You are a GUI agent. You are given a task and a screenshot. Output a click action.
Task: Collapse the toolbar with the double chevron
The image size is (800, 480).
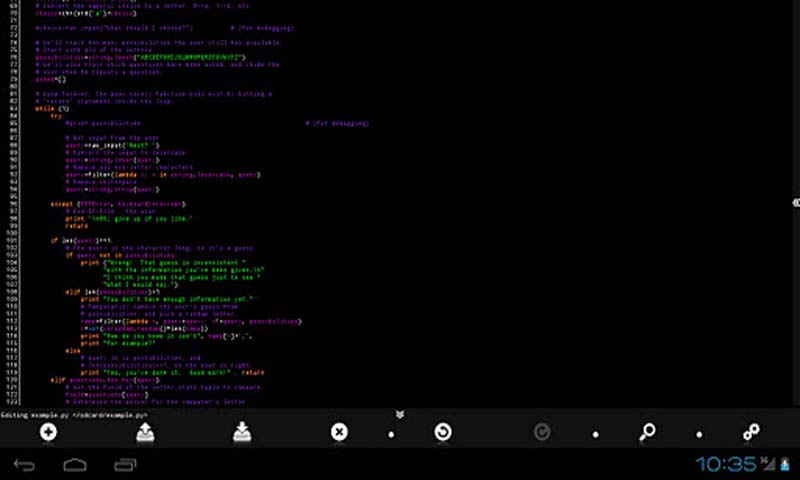coord(399,414)
